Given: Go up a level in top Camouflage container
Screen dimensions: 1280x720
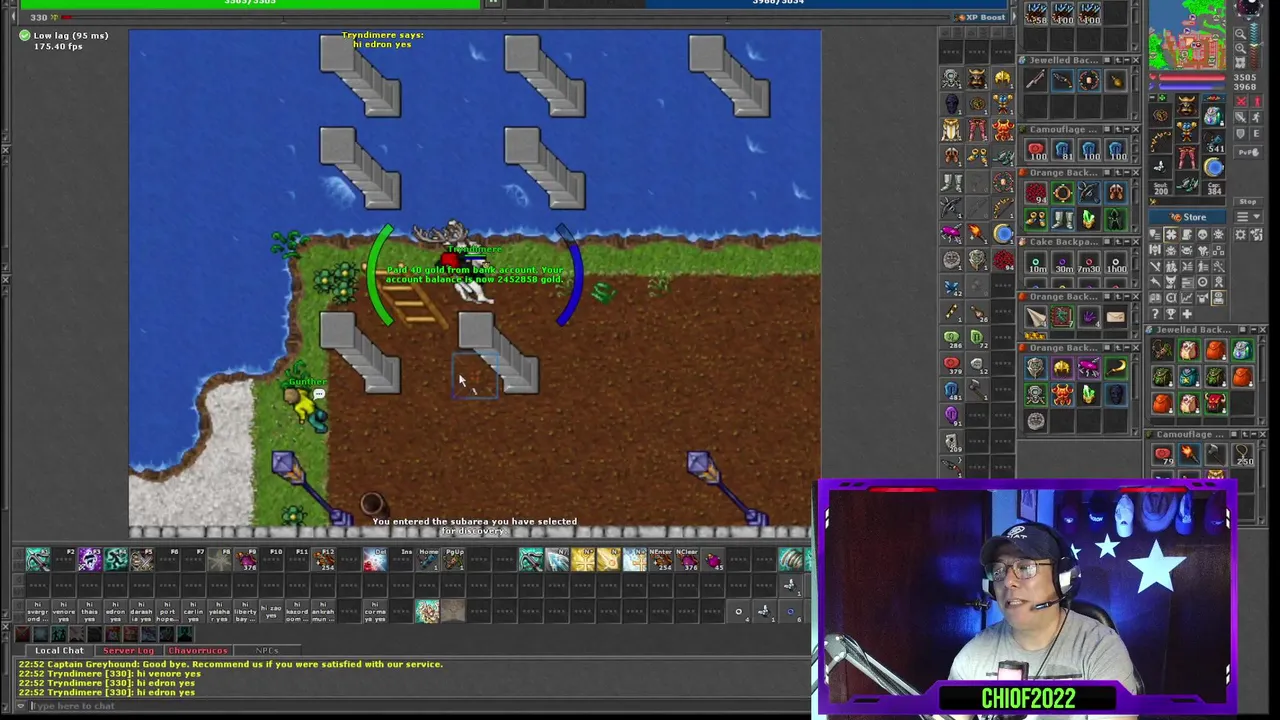Looking at the screenshot, I should pyautogui.click(x=1118, y=129).
